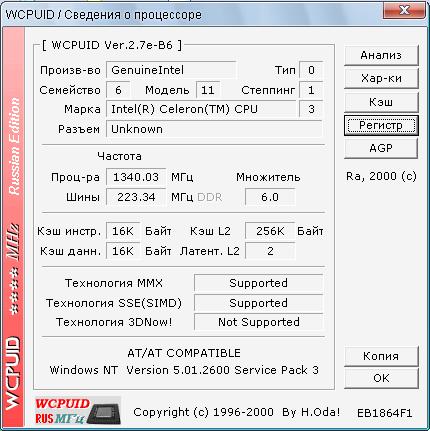The image size is (430, 431).
Task: Confirm with the OK button
Action: pos(381,378)
